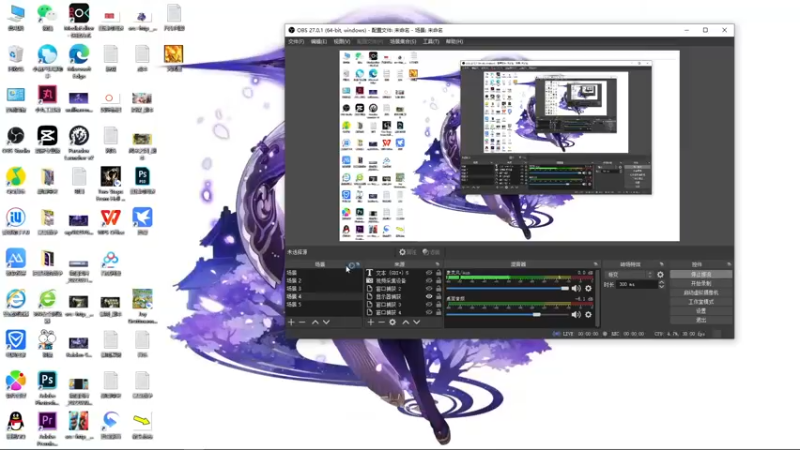Move selected source up in the list
The width and height of the screenshot is (800, 450).
pos(406,322)
